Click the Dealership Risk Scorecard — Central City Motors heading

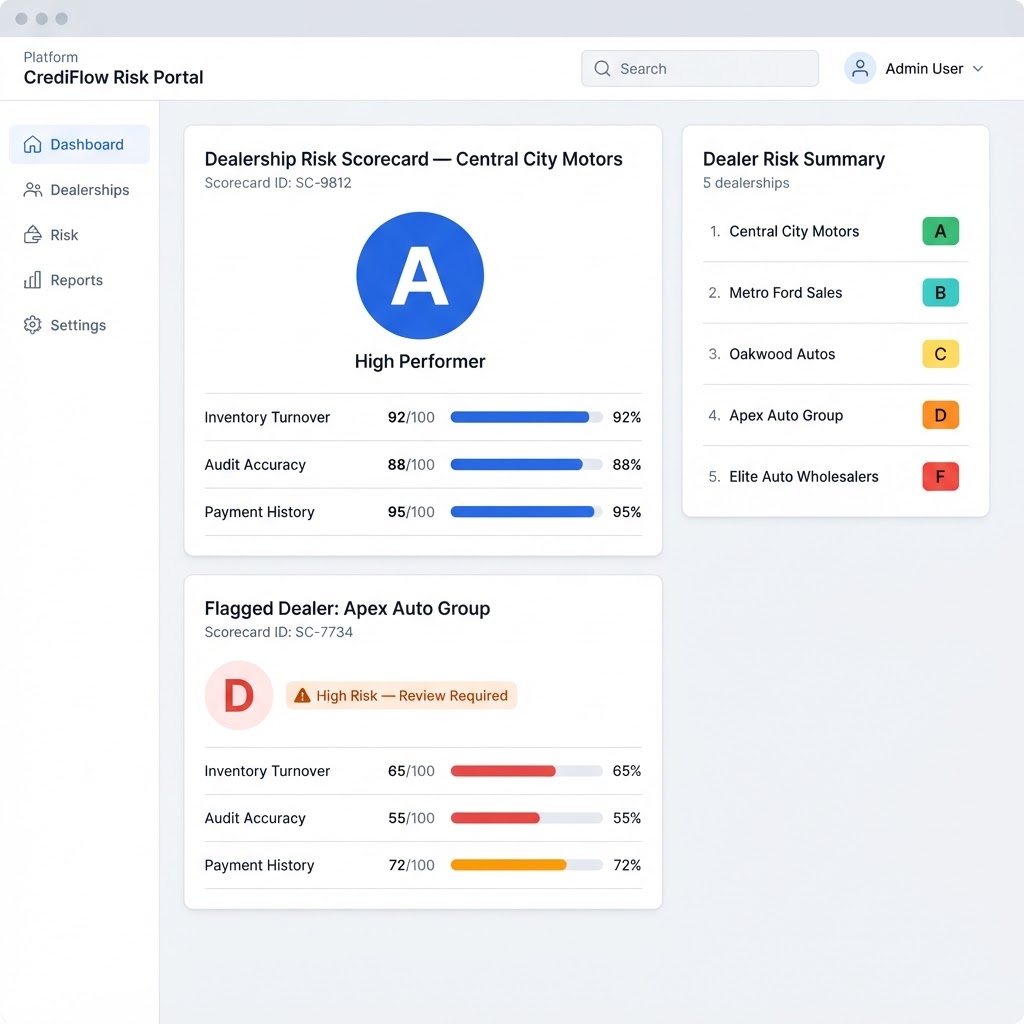pos(413,159)
